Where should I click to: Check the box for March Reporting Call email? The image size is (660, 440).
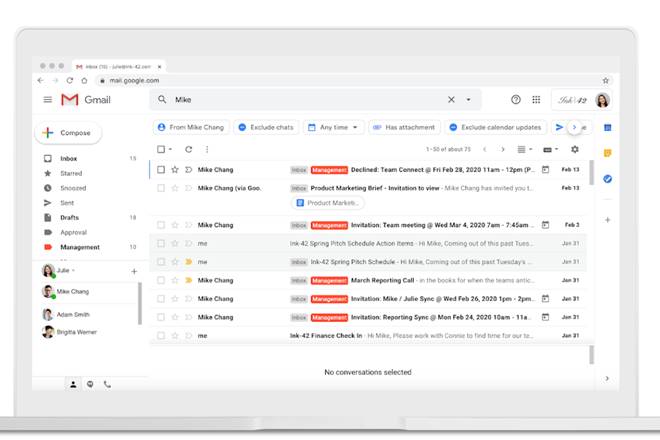161,280
